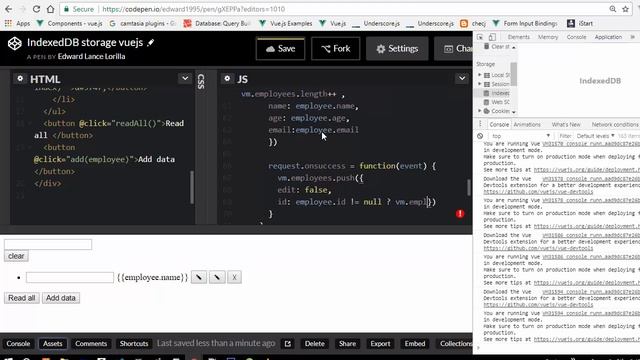Screen dimensions: 640x360
Task: Go to browser home page icon
Action: click(50, 9)
